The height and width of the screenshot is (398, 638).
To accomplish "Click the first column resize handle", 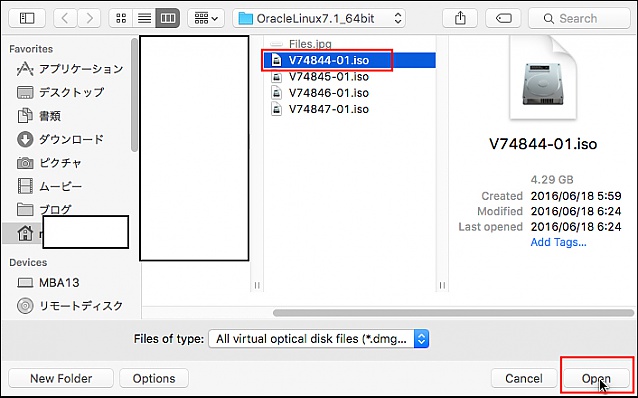I will (x=257, y=285).
